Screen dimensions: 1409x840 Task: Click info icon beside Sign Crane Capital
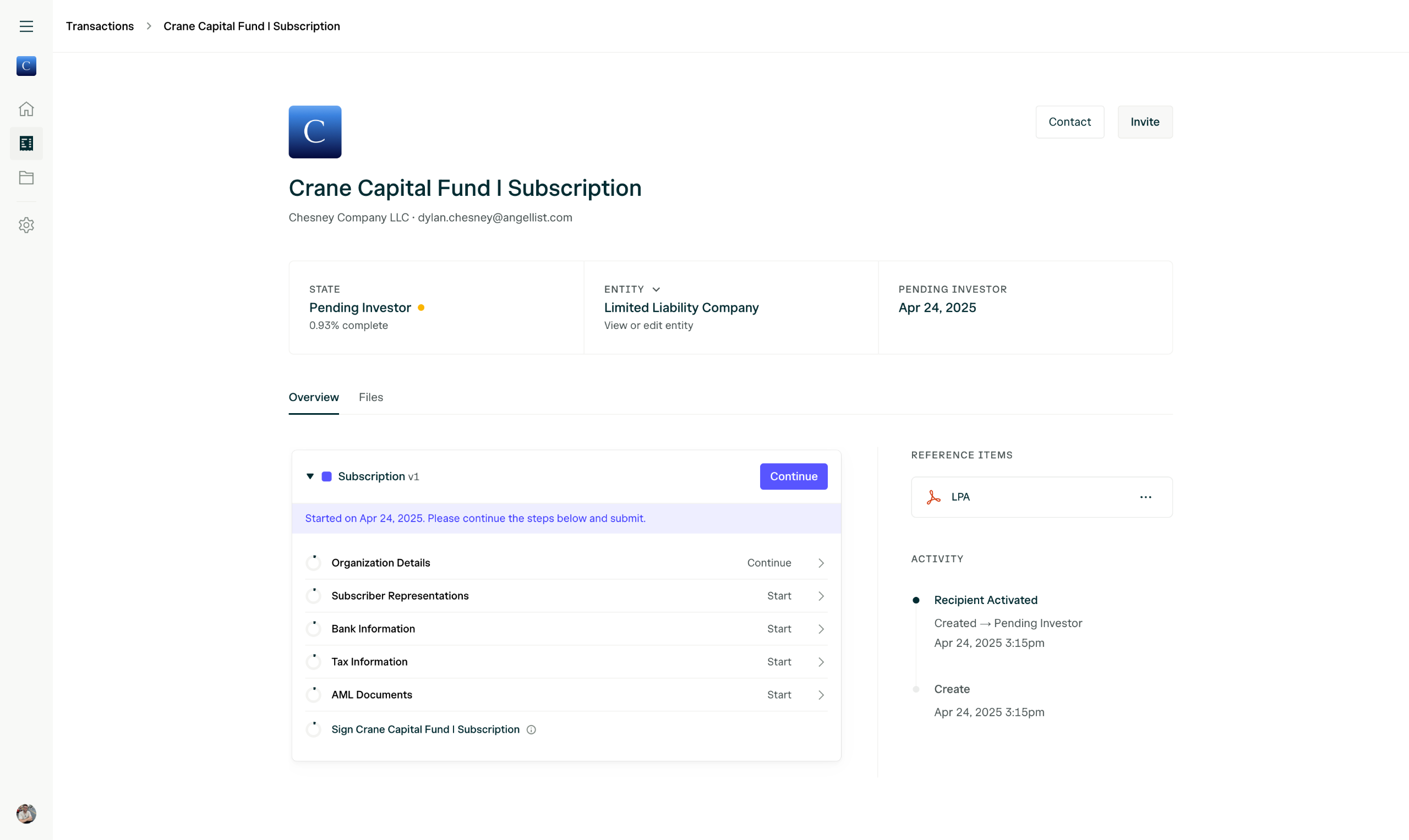coord(531,729)
